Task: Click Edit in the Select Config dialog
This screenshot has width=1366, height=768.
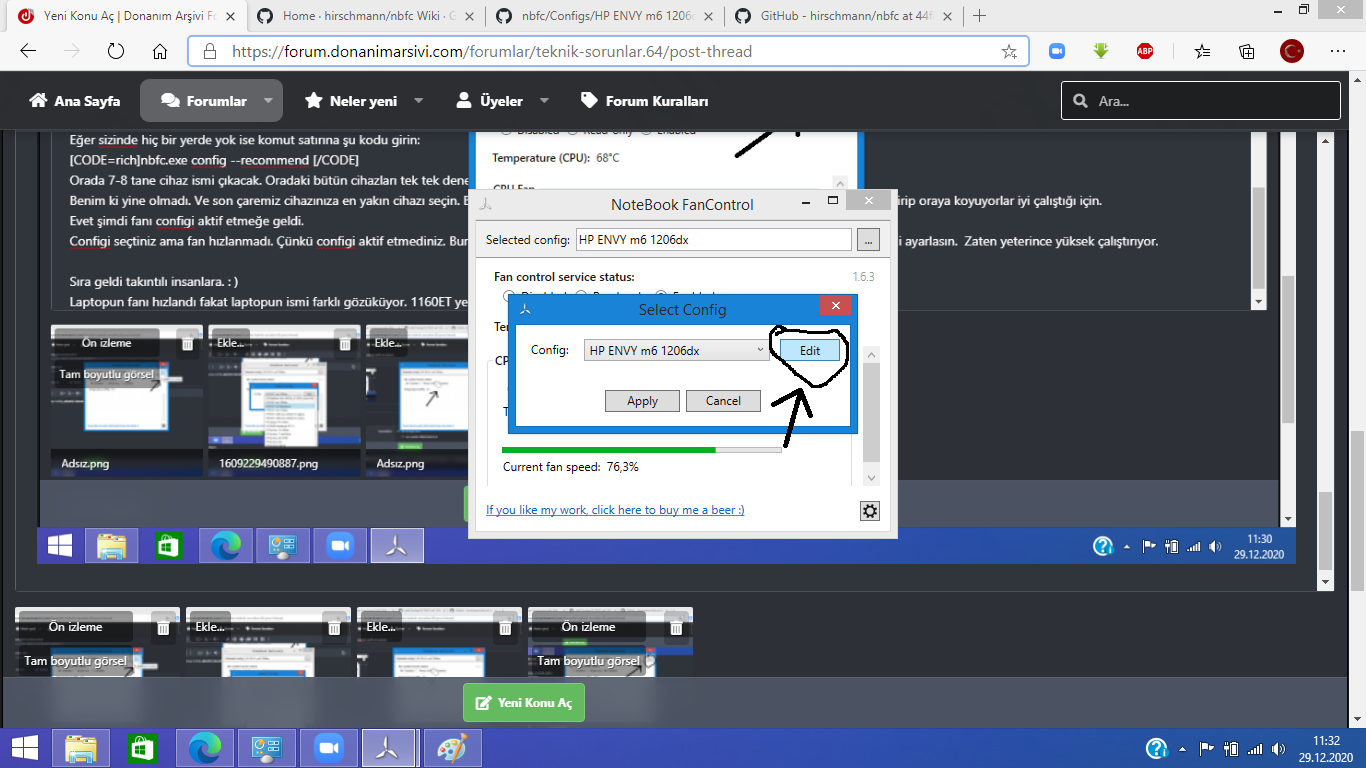Action: coord(810,350)
